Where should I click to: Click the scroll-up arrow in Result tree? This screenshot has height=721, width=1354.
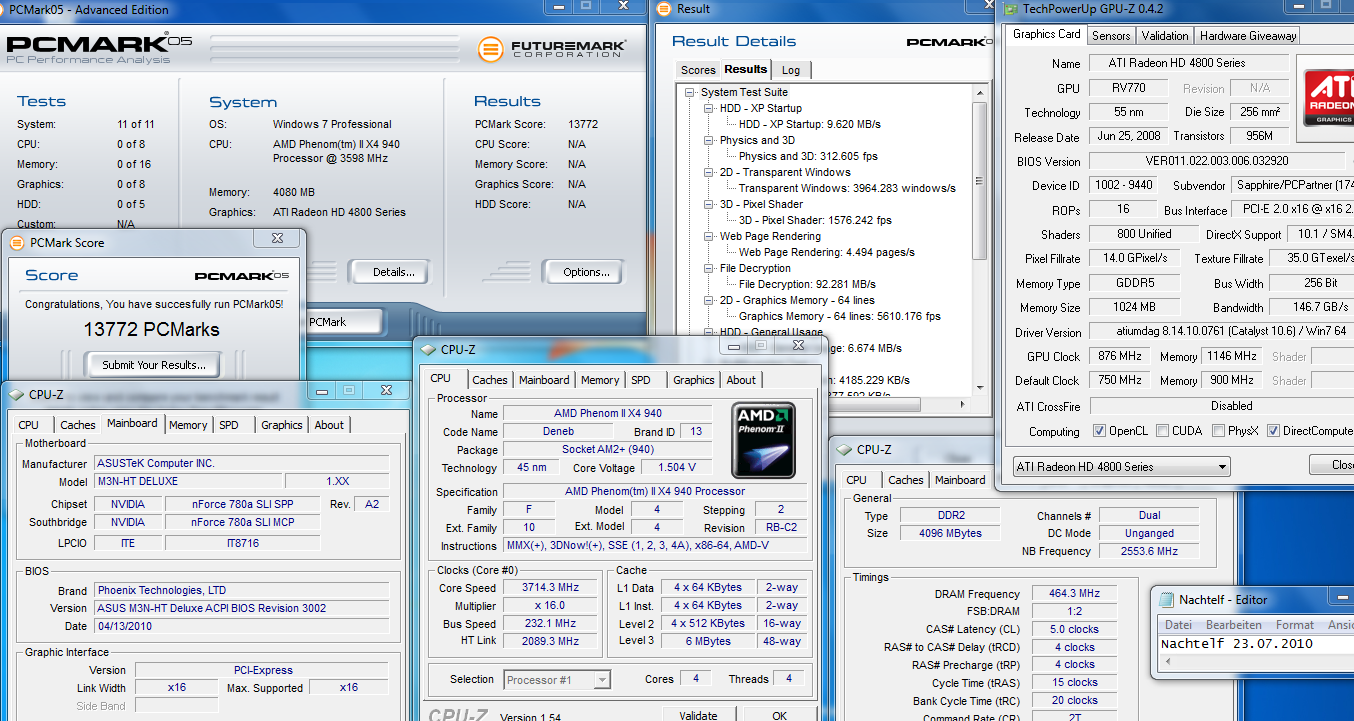(x=980, y=93)
